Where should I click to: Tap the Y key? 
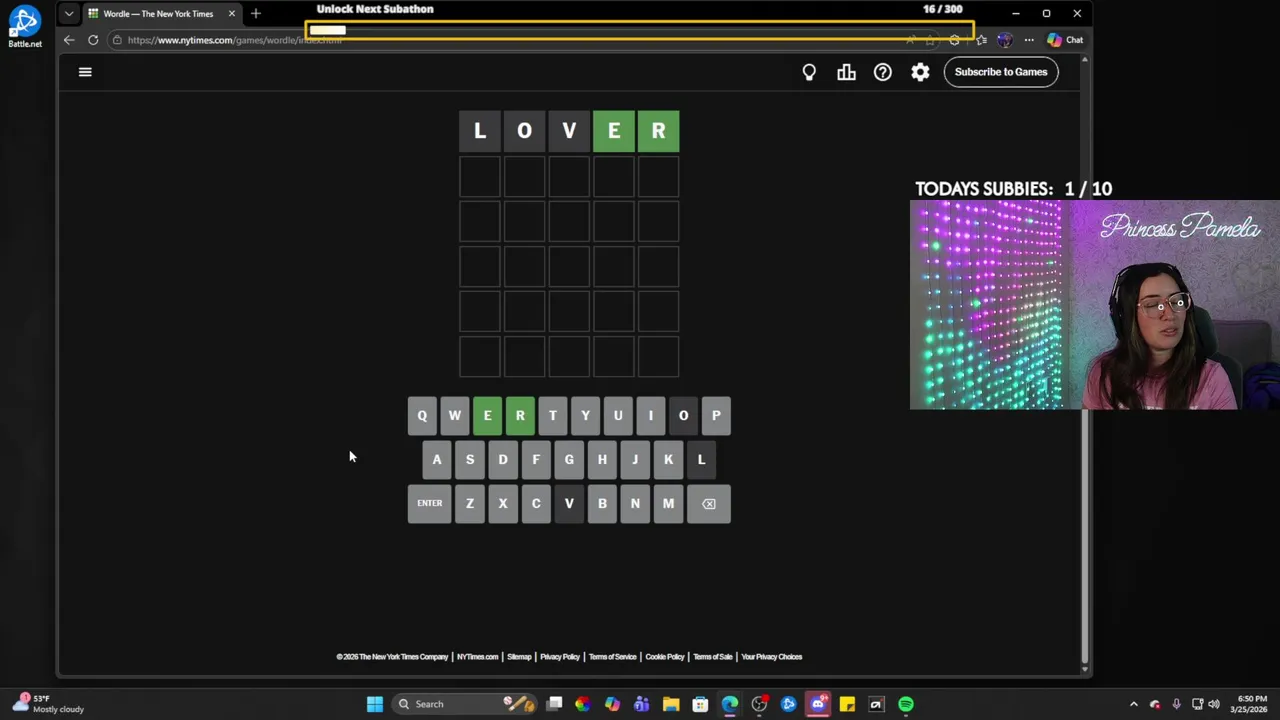click(585, 416)
